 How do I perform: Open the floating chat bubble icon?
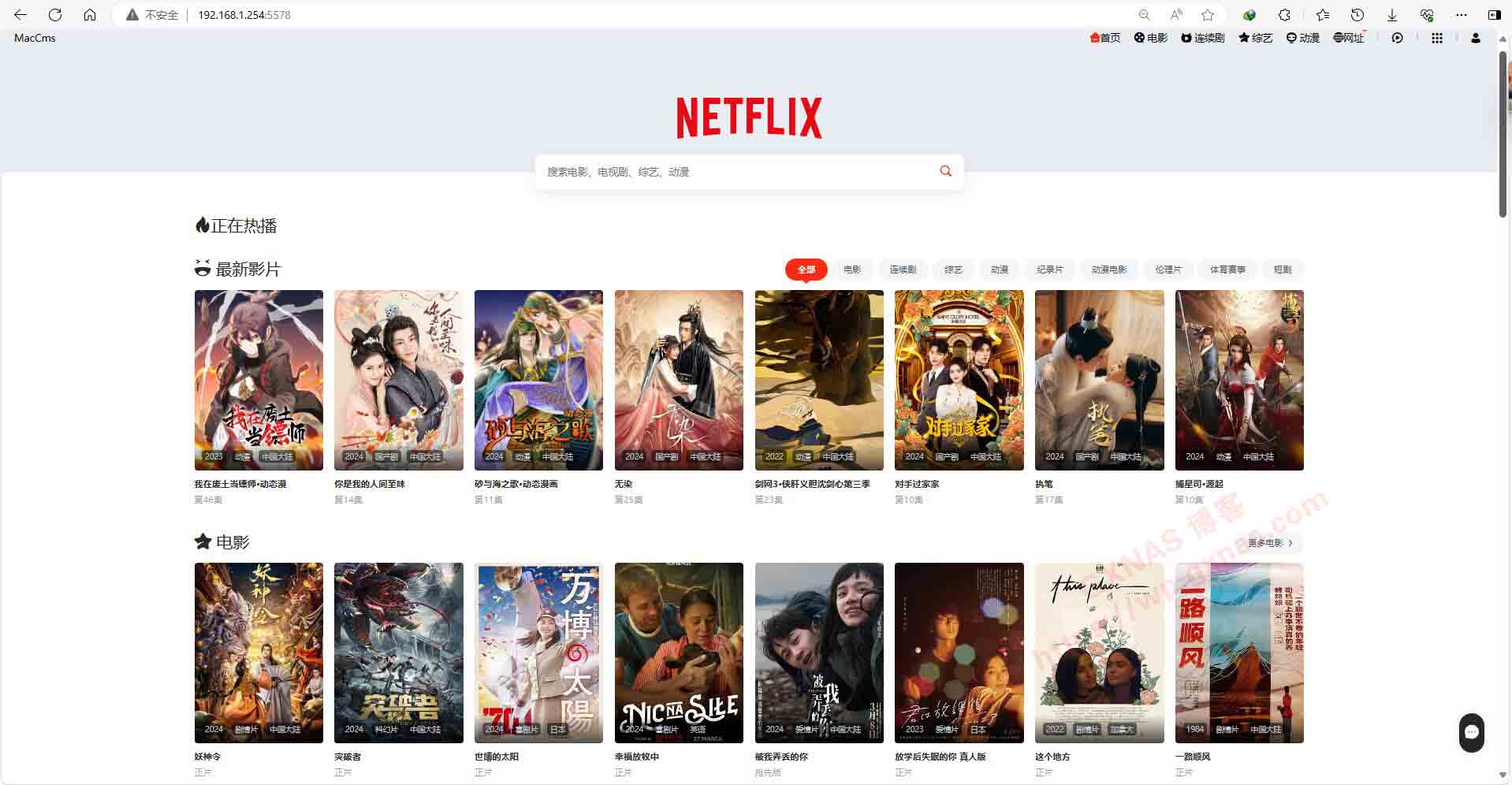[x=1471, y=732]
